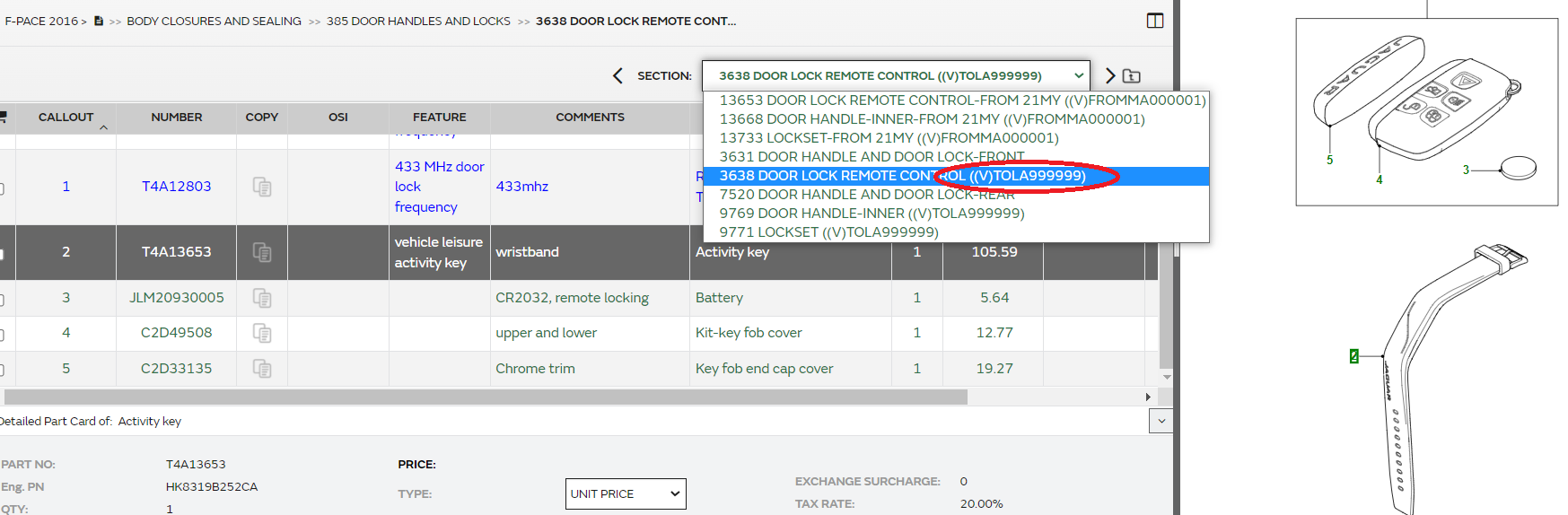Viewport: 1568px width, 515px height.
Task: Collapse the Detailed Part Card panel
Action: pyautogui.click(x=1161, y=421)
